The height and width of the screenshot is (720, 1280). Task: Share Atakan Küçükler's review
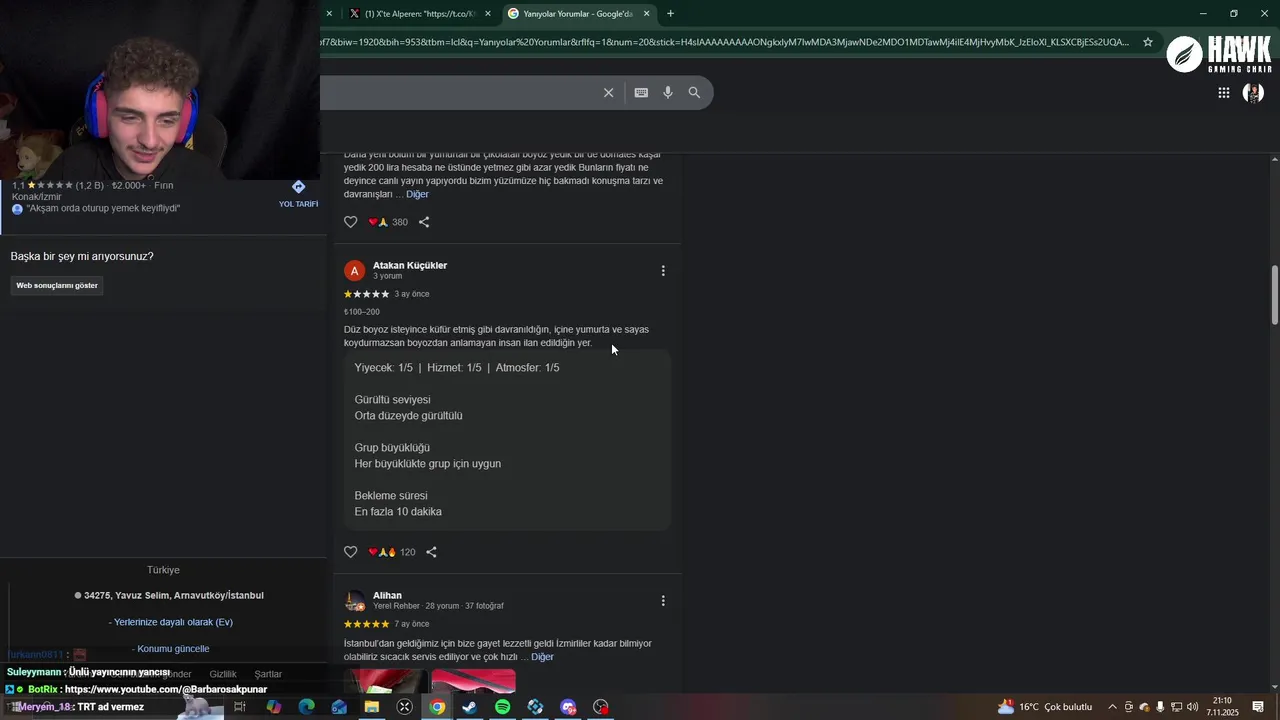(x=431, y=552)
